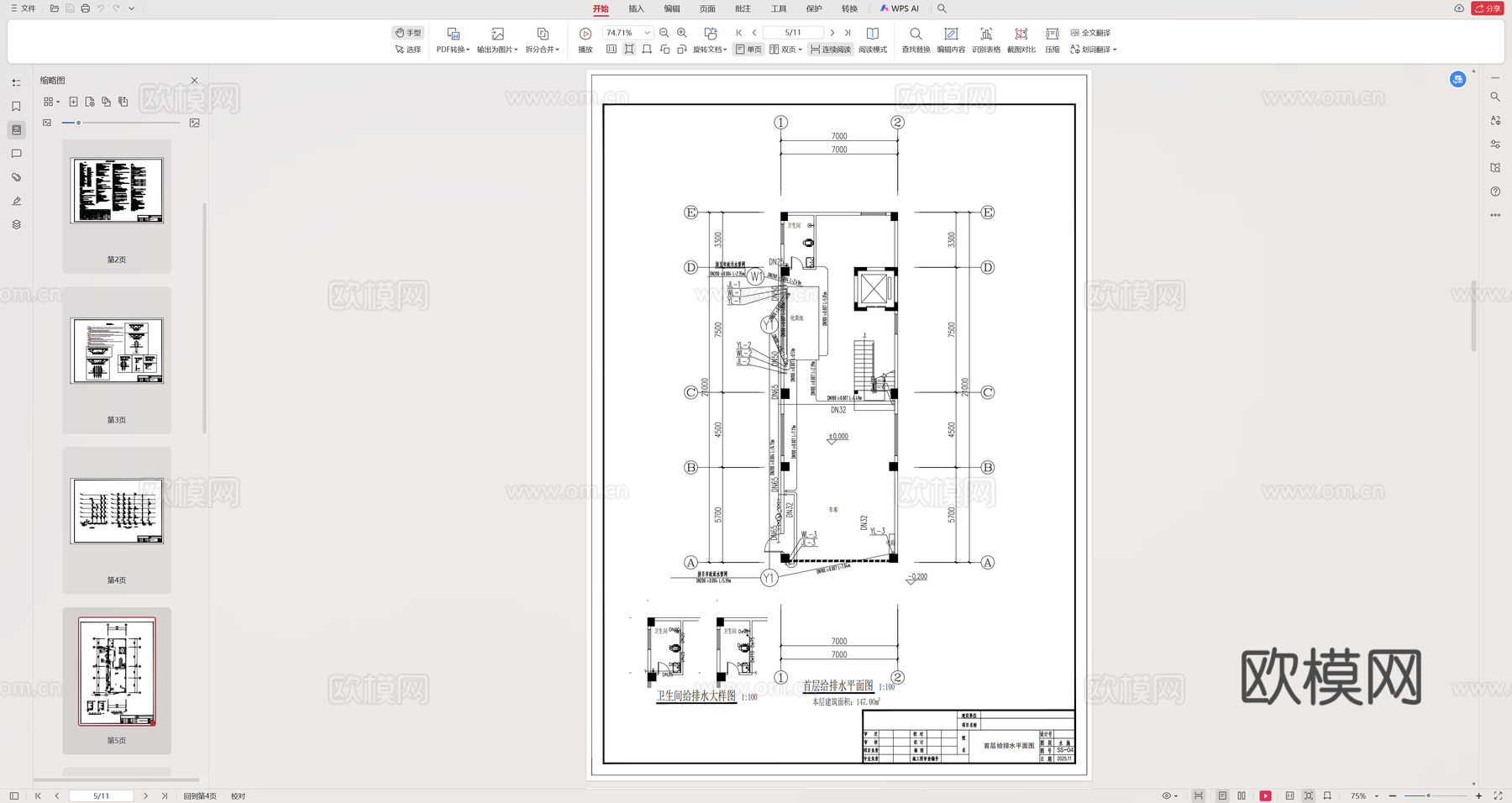Switch to the 批注 ribbon tab

743,8
